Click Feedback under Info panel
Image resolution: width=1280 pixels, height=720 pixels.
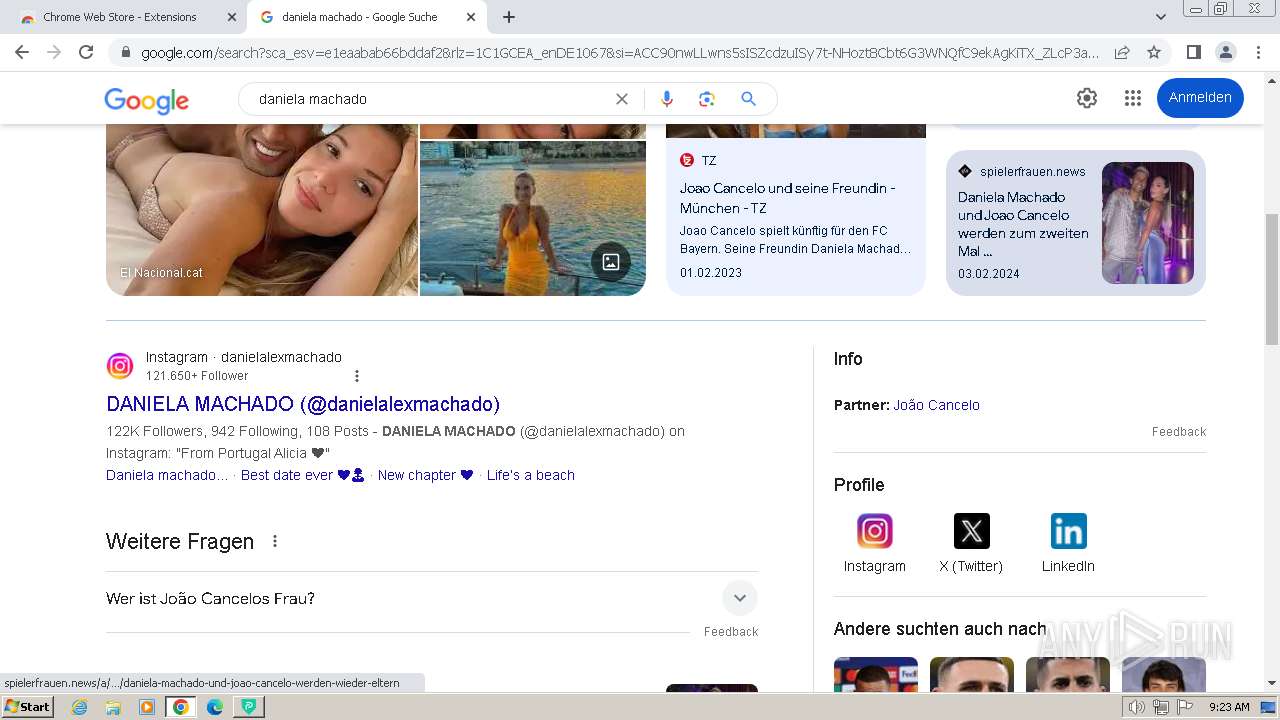pyautogui.click(x=1179, y=432)
